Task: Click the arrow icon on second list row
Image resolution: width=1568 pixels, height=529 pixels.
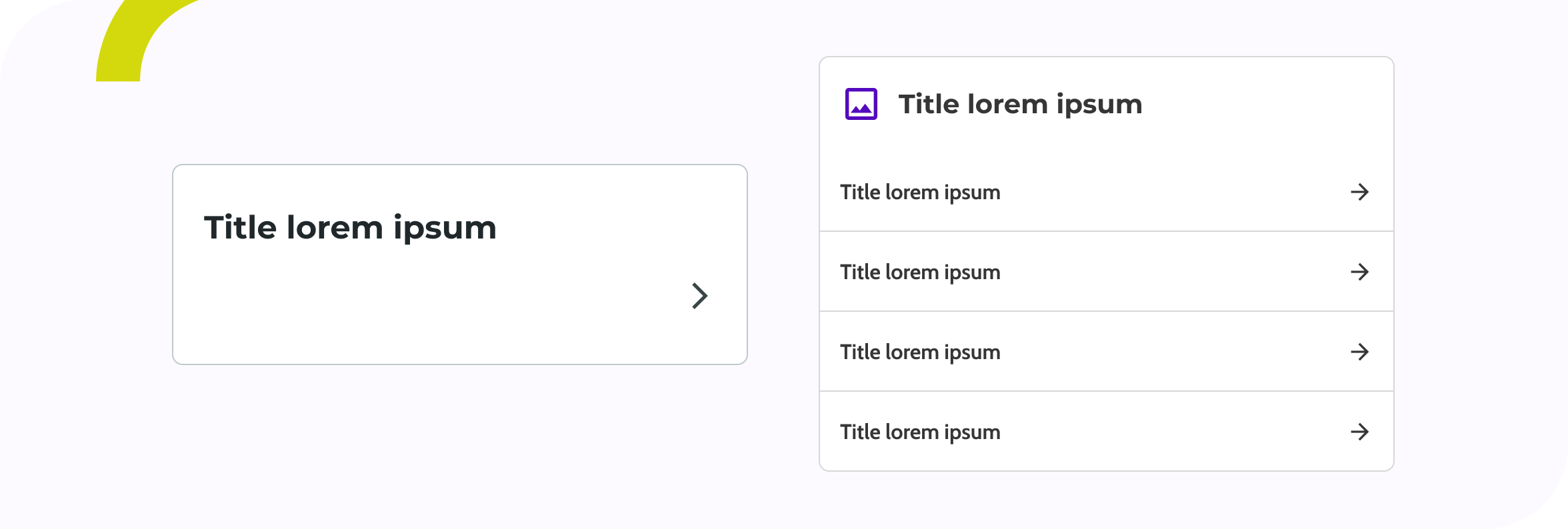Action: coord(1359,272)
